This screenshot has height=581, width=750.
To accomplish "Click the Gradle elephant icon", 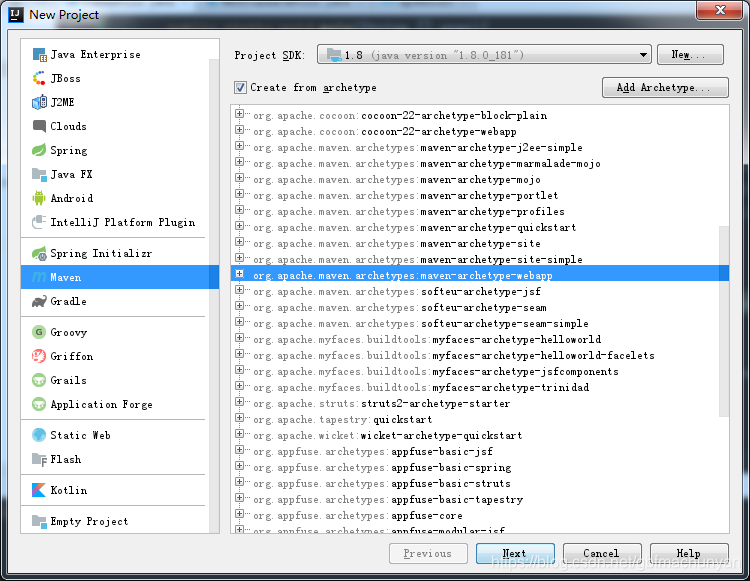I will click(x=39, y=301).
